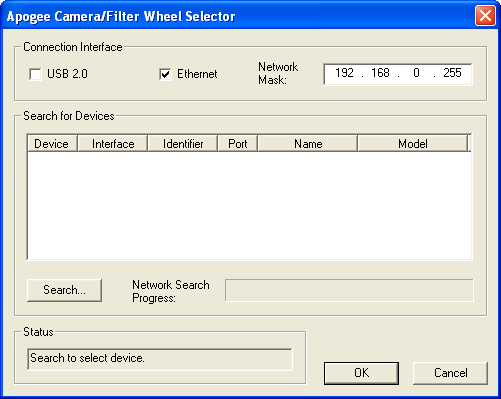
Task: Click the Network Search Progress label
Action: coord(171,291)
